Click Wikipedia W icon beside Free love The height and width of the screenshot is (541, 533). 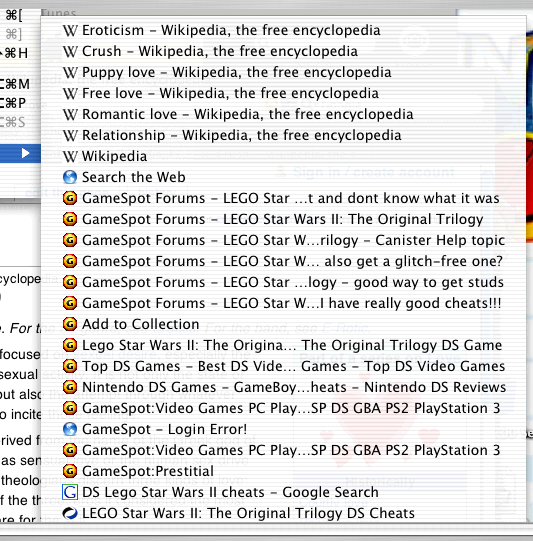[x=70, y=94]
